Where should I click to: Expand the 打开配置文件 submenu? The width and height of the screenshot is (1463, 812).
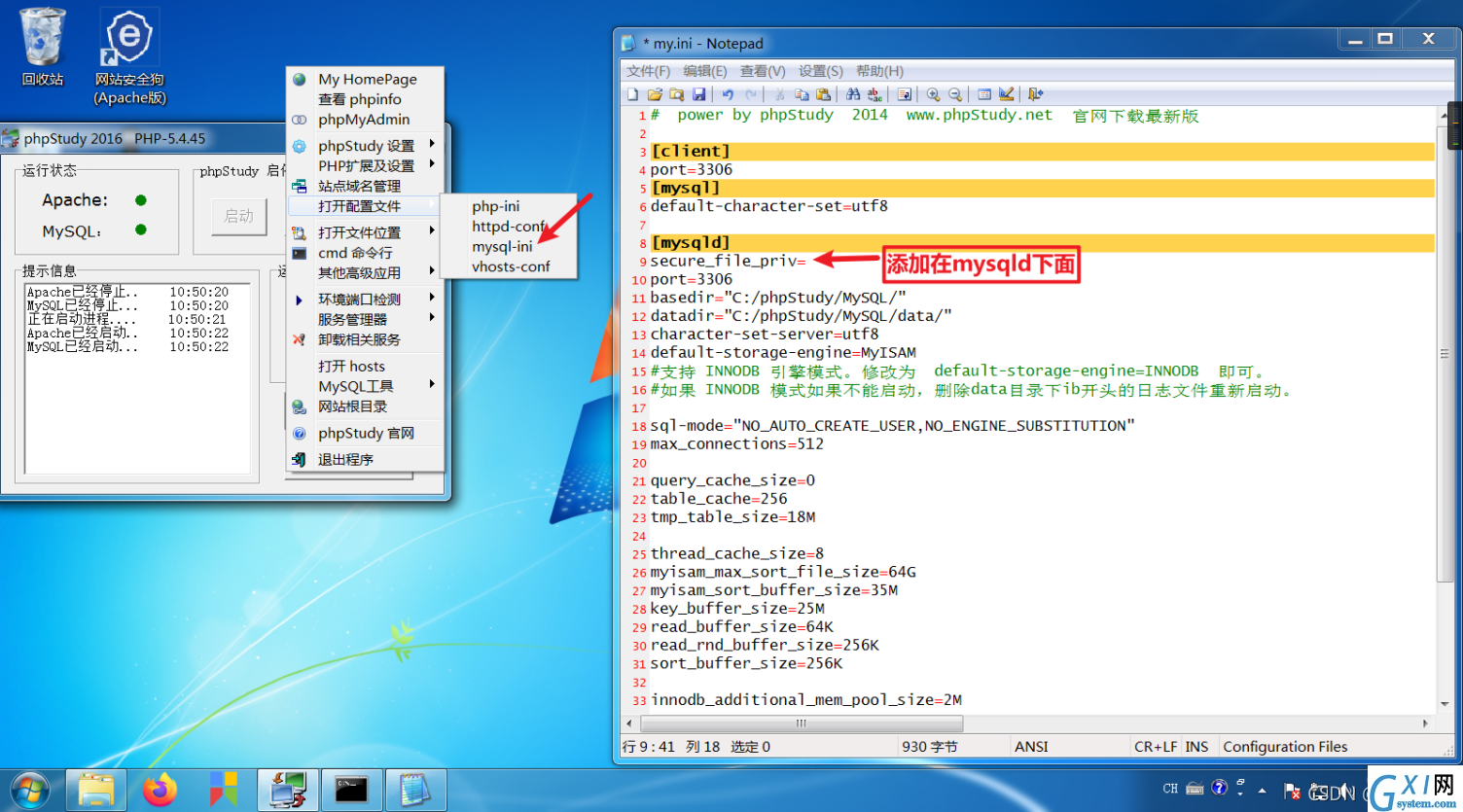[366, 206]
